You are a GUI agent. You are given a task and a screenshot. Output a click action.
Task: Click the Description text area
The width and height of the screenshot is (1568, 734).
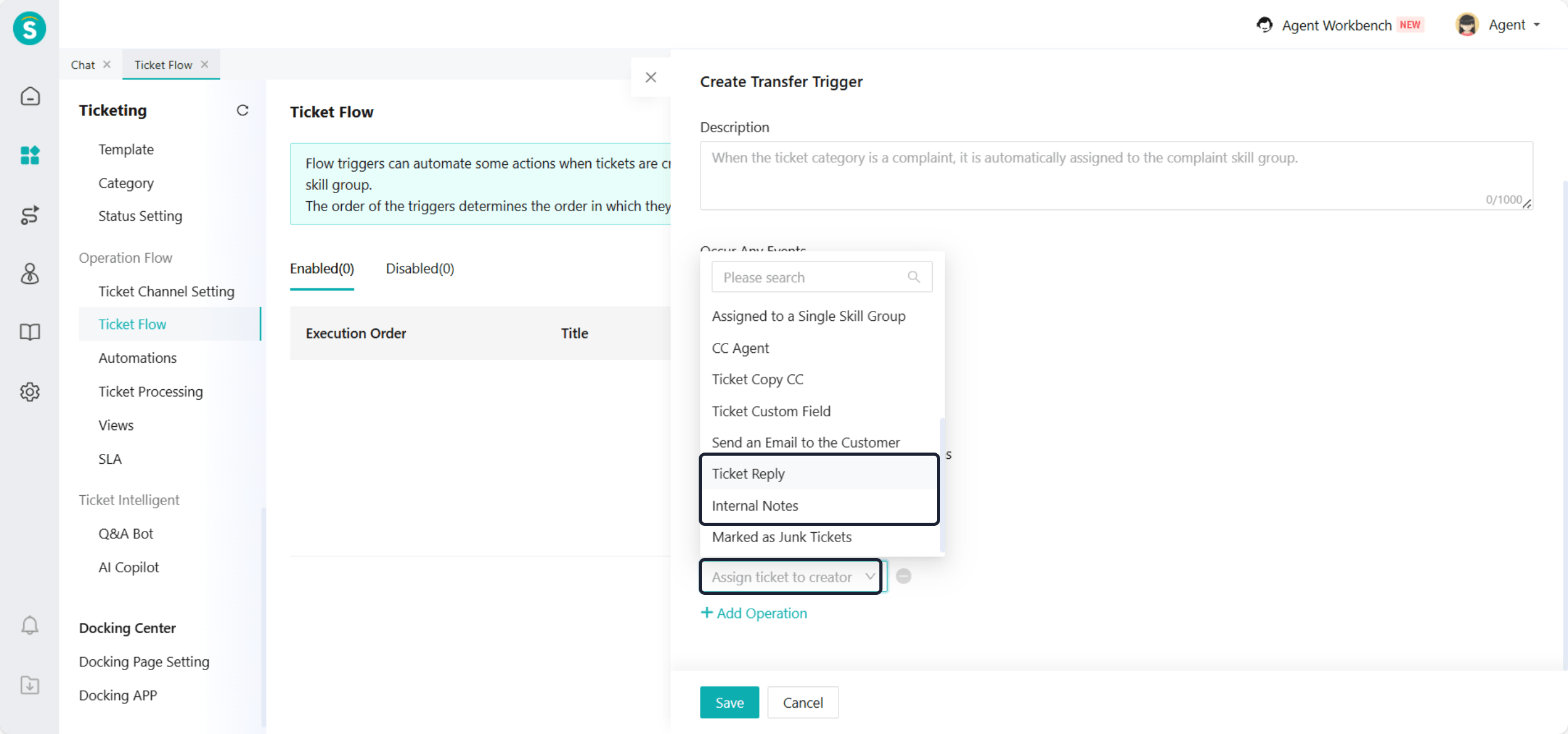(1116, 176)
